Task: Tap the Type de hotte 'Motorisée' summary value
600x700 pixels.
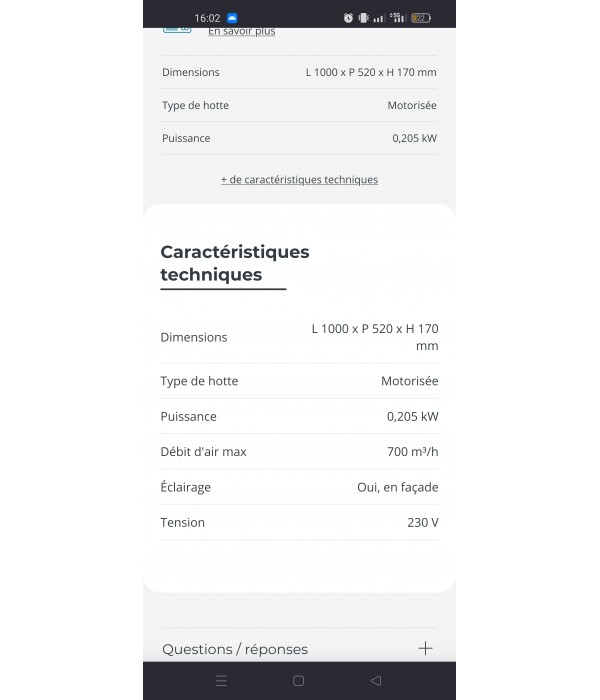Action: [x=411, y=105]
